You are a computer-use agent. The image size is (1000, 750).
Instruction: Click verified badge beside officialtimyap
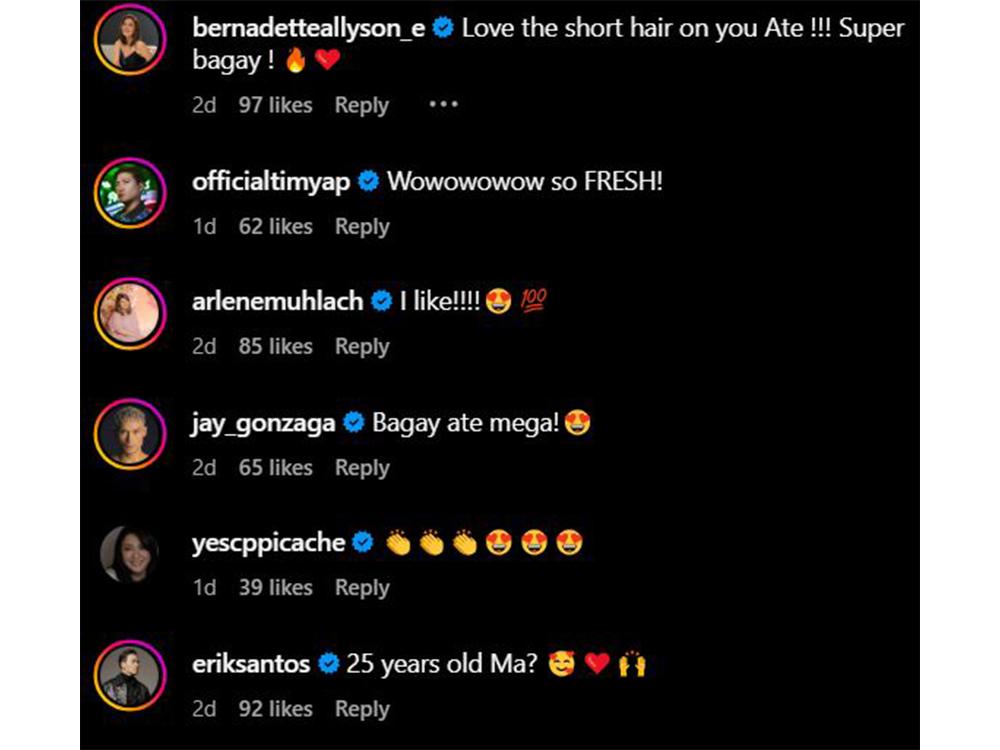[x=368, y=182]
